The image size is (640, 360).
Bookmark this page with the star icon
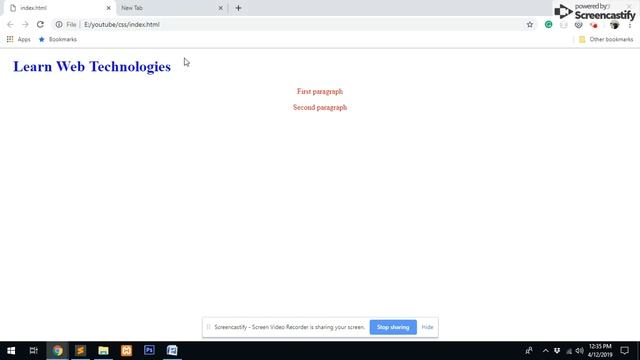530,24
